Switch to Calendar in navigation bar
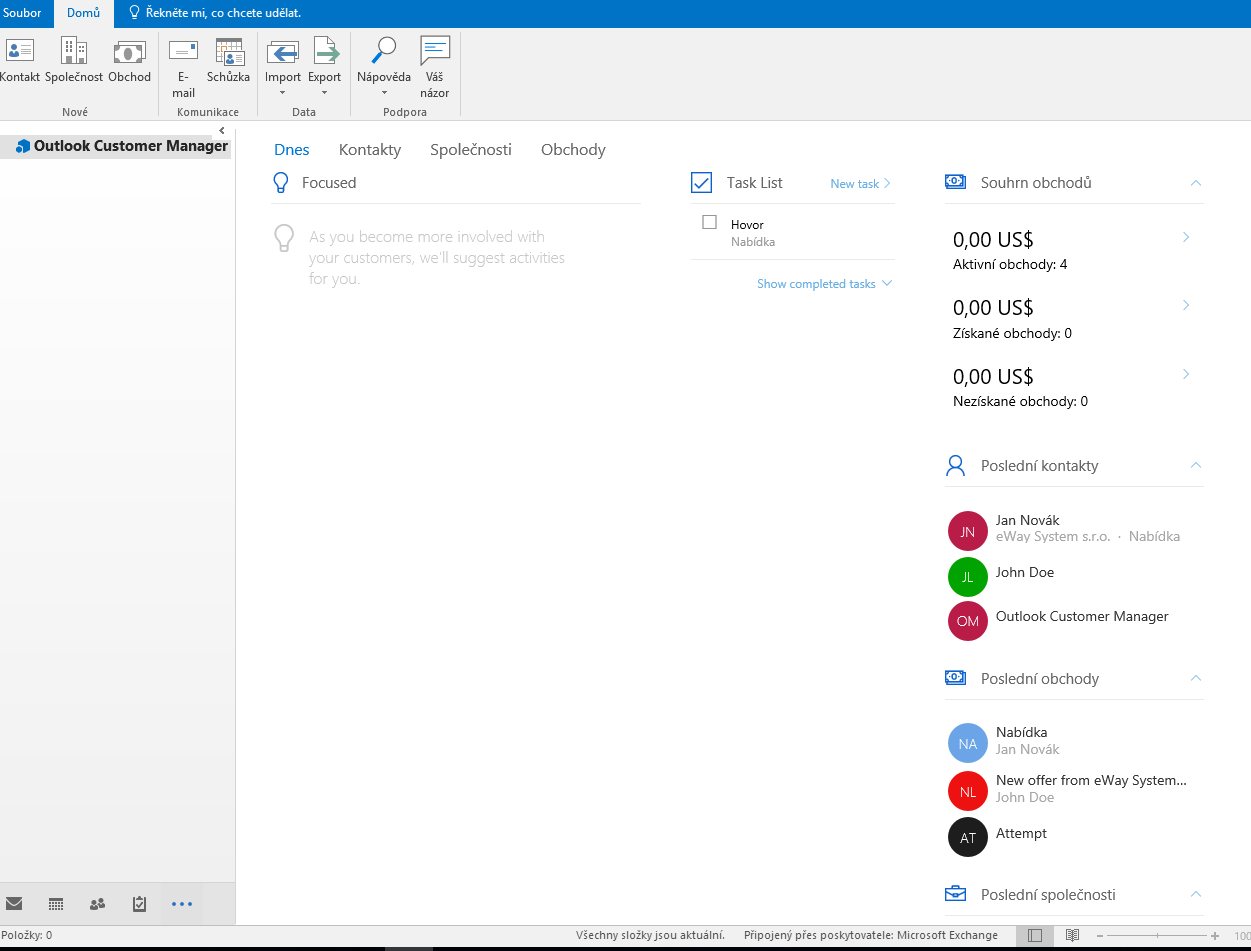This screenshot has height=951, width=1251. coord(56,903)
